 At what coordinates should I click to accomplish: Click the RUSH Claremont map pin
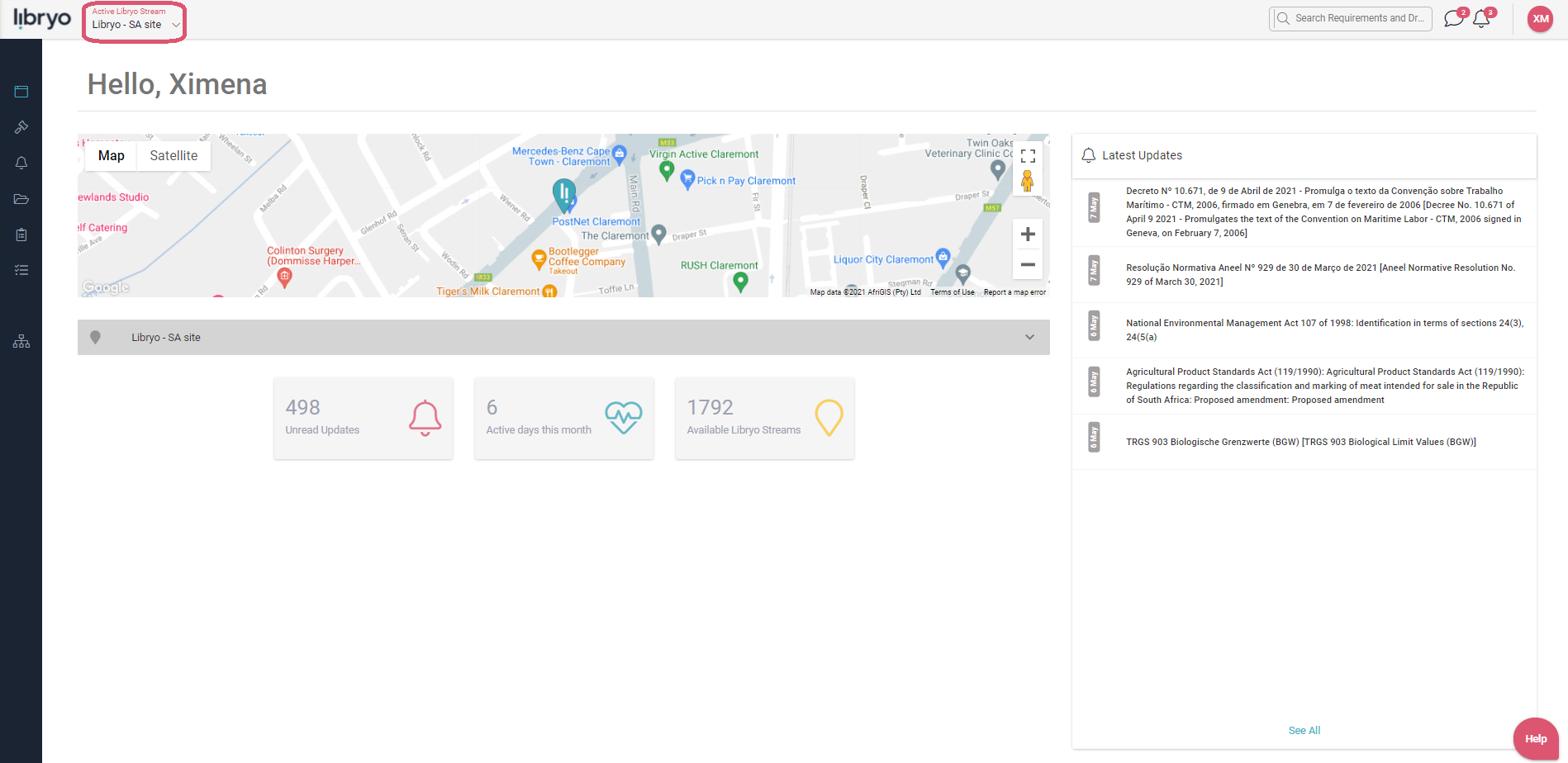(x=741, y=282)
